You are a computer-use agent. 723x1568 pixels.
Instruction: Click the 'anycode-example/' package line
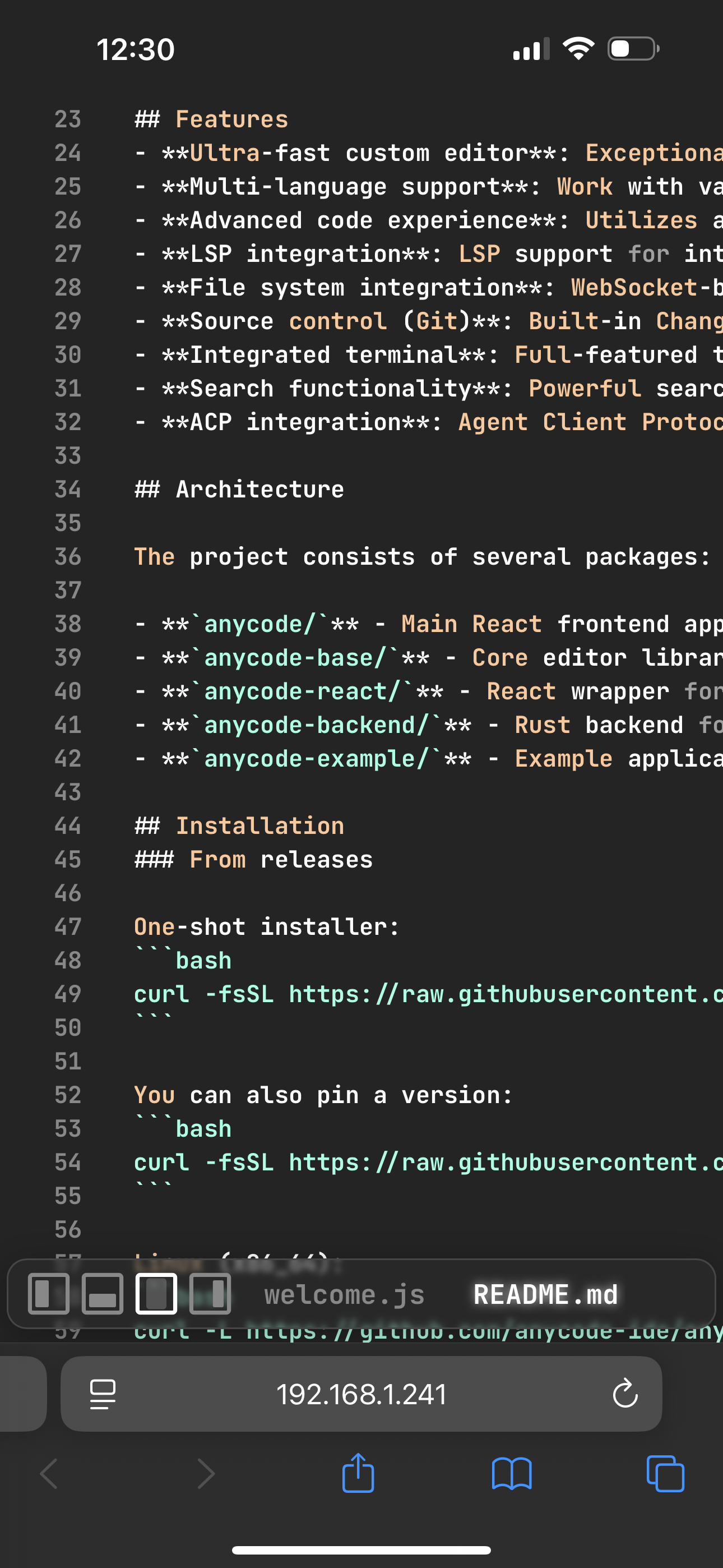(x=428, y=758)
